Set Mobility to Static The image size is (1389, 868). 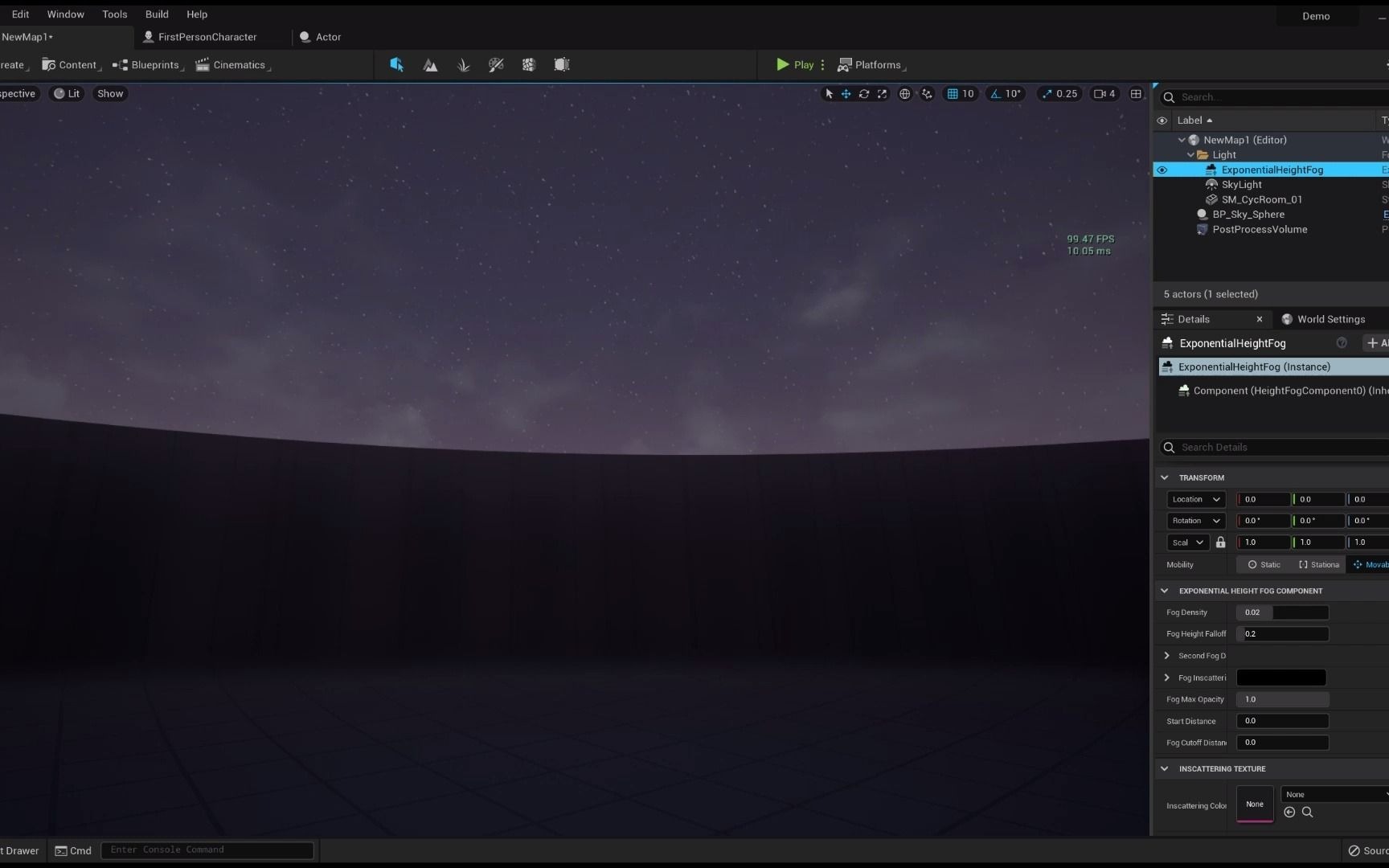coord(1263,565)
